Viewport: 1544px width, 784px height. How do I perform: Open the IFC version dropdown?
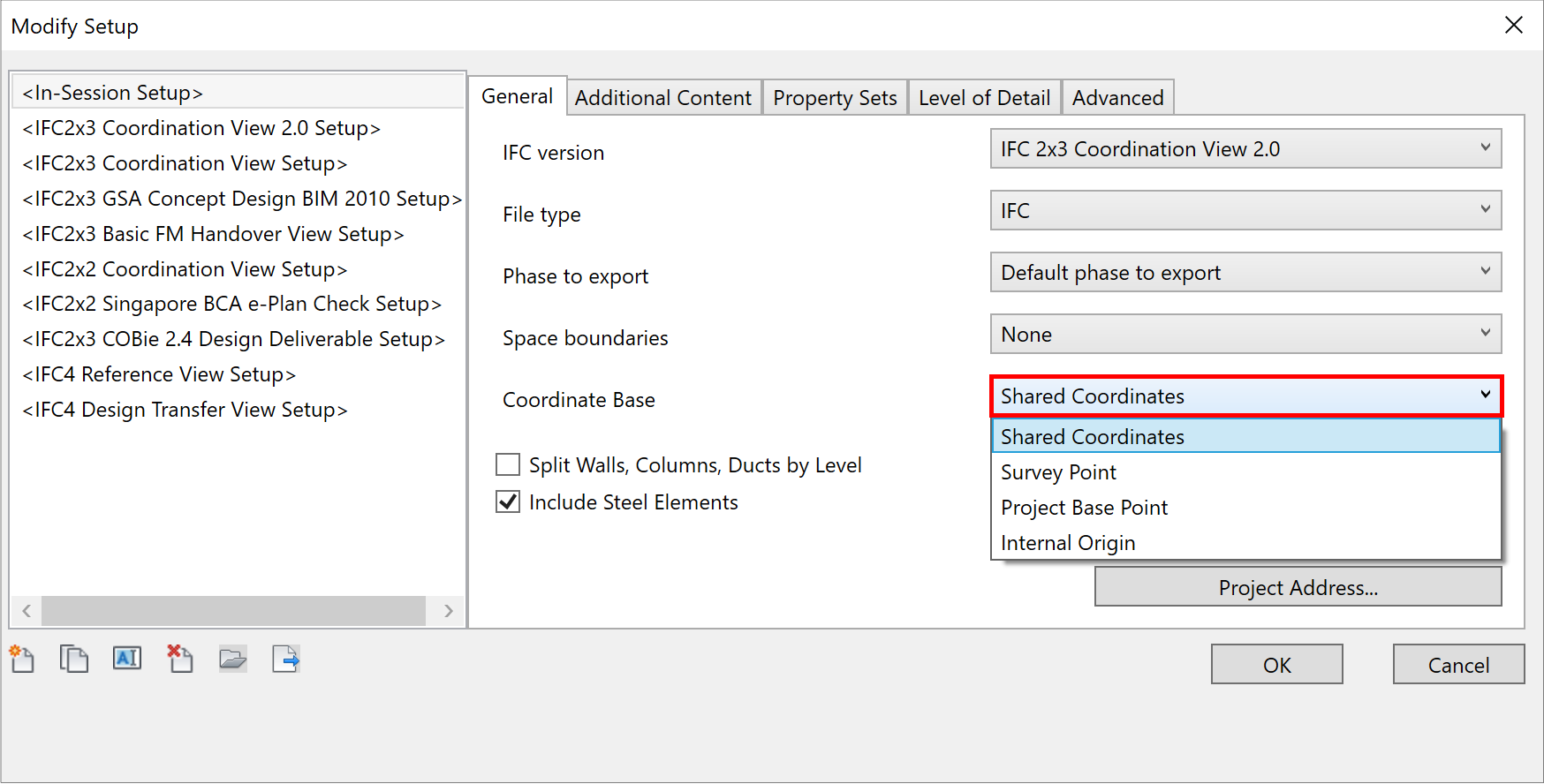(1245, 148)
